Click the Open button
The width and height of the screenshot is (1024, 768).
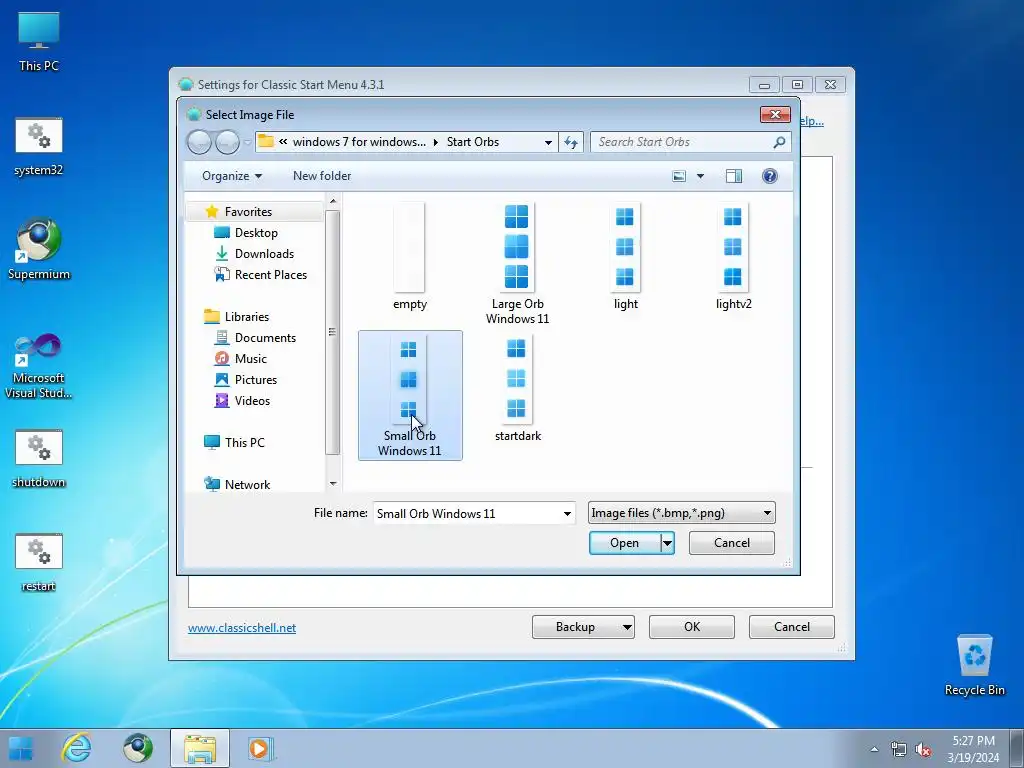click(624, 543)
